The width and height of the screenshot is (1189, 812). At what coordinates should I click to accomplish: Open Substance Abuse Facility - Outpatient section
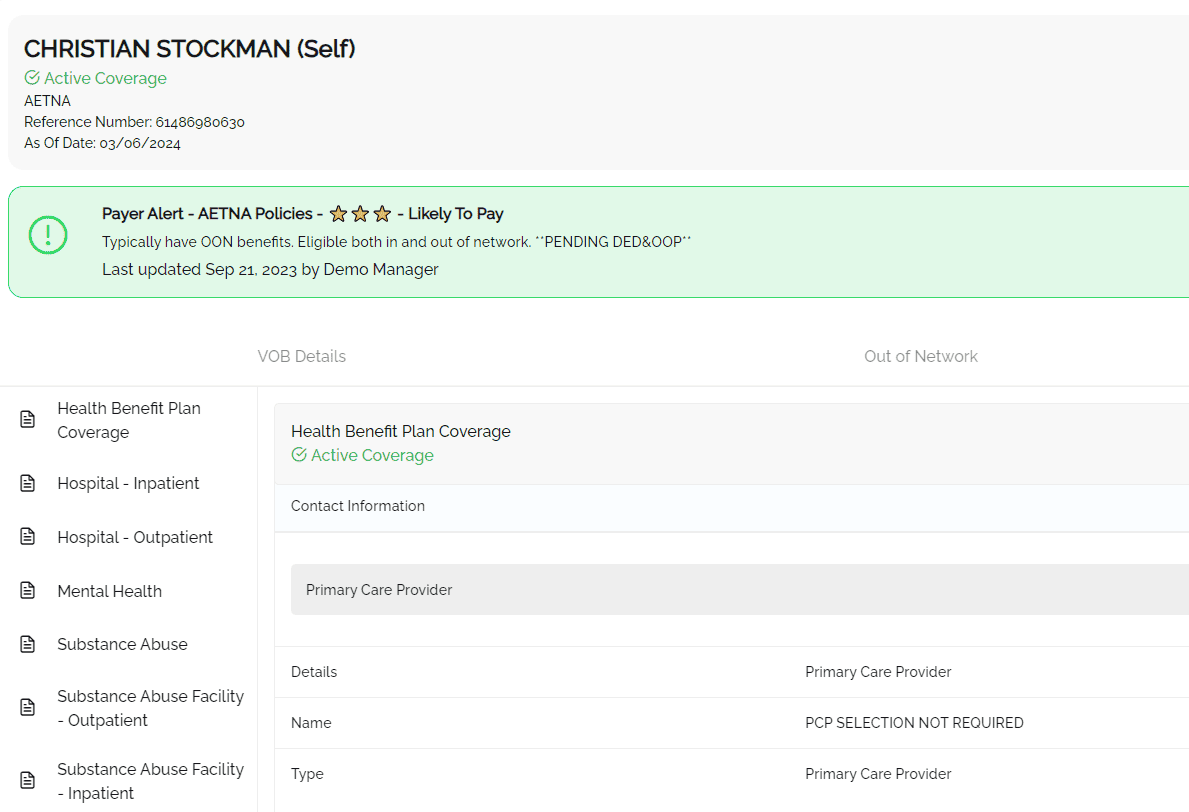coord(150,708)
